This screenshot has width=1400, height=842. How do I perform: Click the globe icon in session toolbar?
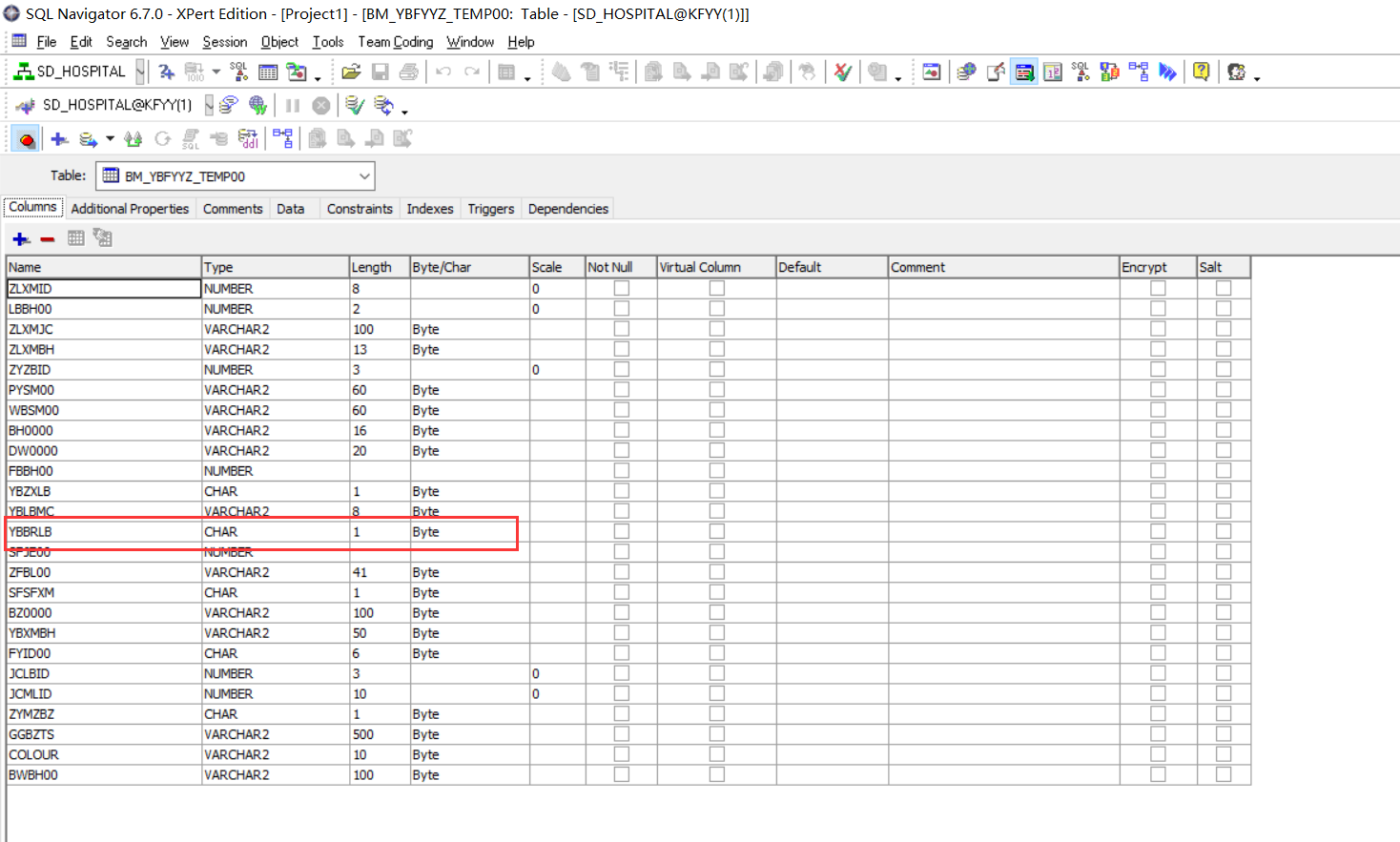[x=257, y=105]
